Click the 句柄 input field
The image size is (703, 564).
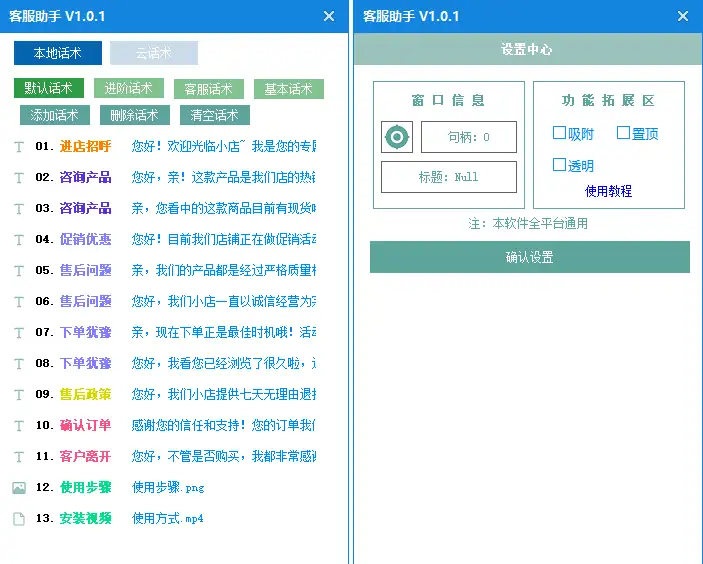pos(468,137)
